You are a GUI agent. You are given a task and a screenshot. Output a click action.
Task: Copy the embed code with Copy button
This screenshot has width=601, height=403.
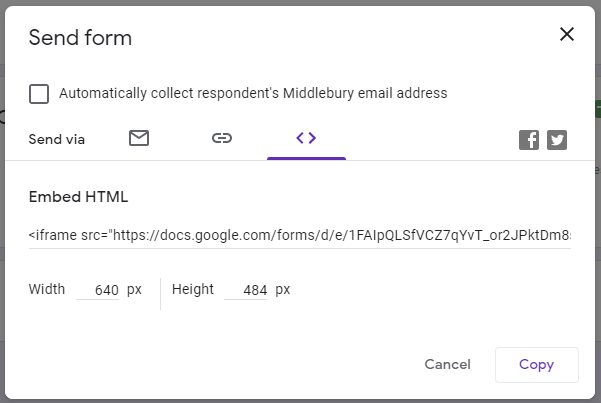point(536,364)
